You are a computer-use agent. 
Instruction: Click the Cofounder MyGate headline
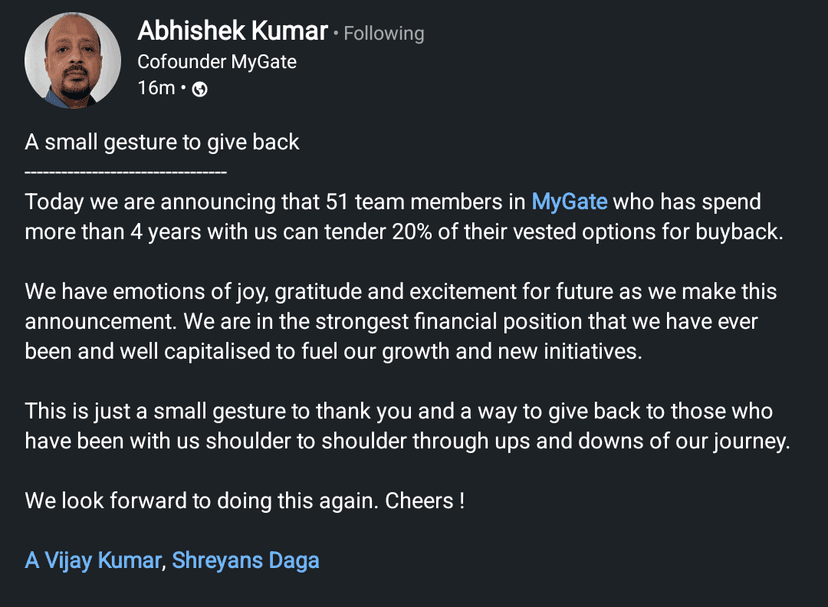click(x=216, y=61)
